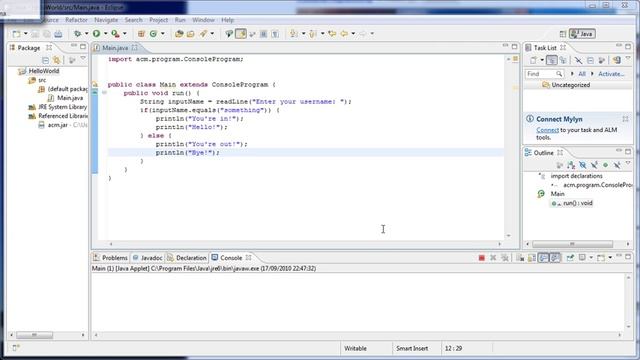640x360 pixels.
Task: Open the Navigate menu
Action: (106, 20)
